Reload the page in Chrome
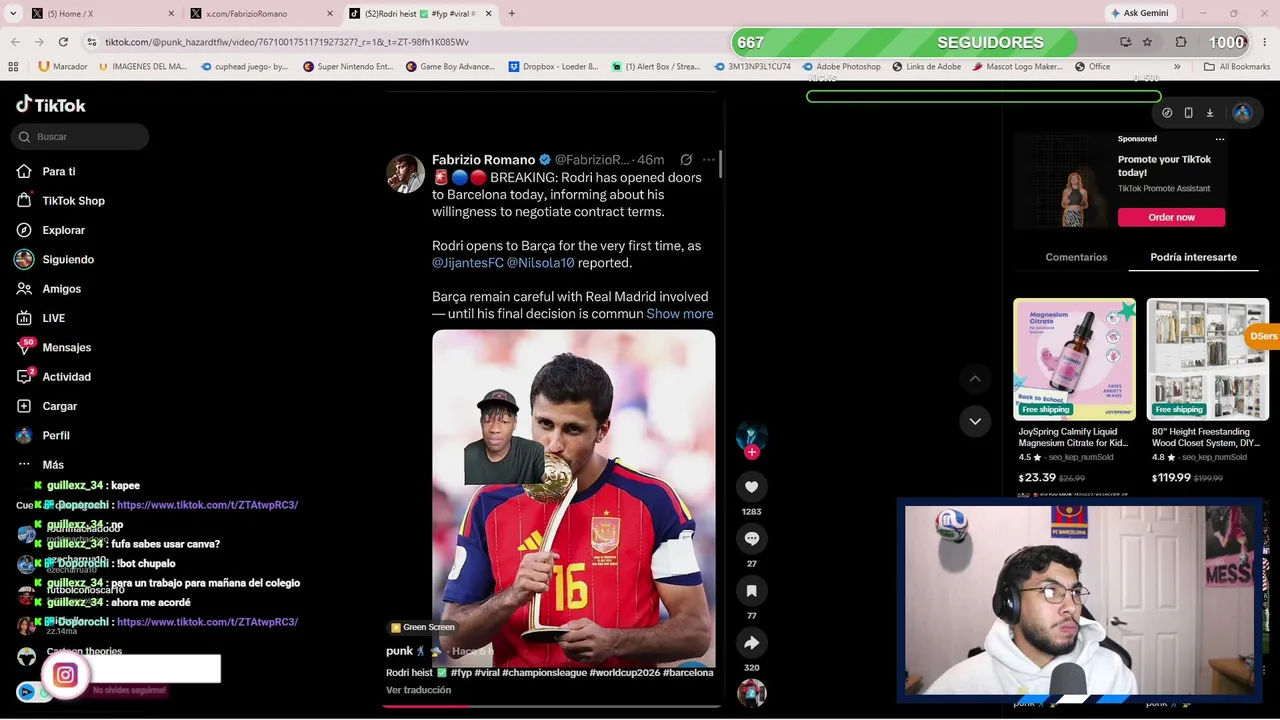This screenshot has width=1280, height=720. click(x=63, y=42)
